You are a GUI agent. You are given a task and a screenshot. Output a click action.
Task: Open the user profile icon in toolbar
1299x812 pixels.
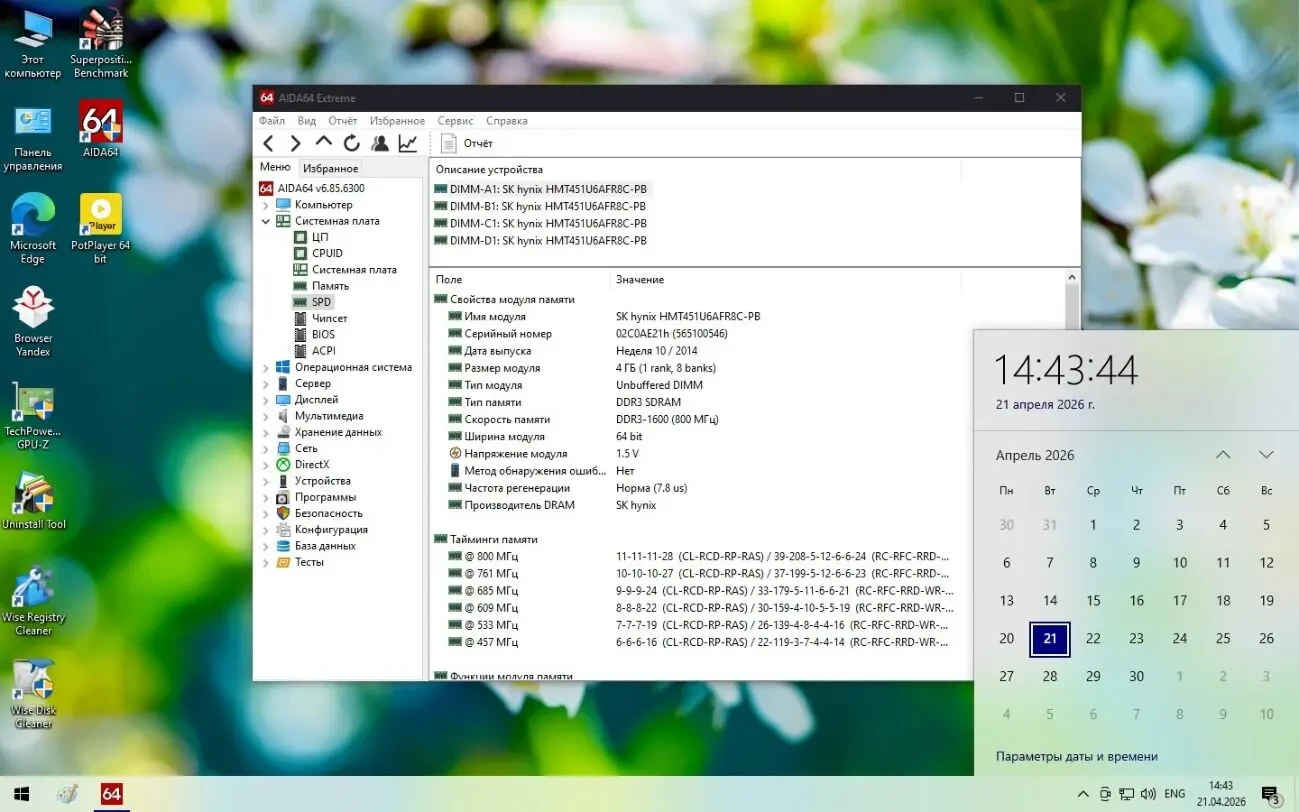[x=379, y=144]
